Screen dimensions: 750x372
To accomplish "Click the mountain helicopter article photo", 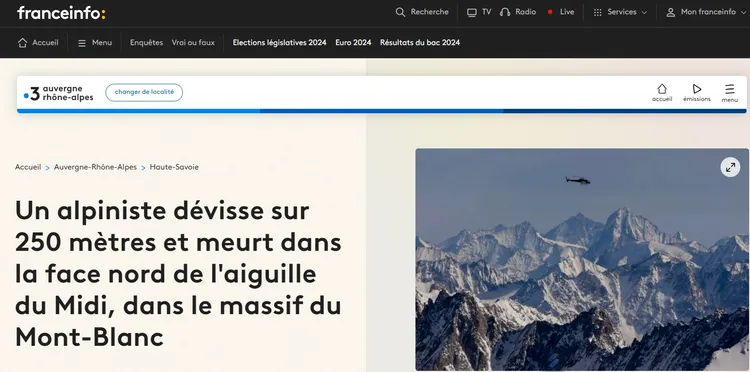I will point(582,260).
